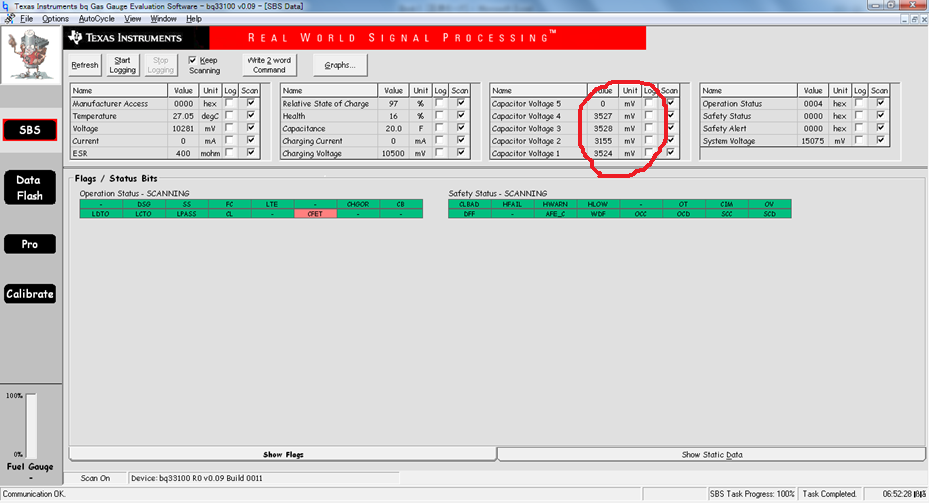Click the ESR value 400

(183, 153)
